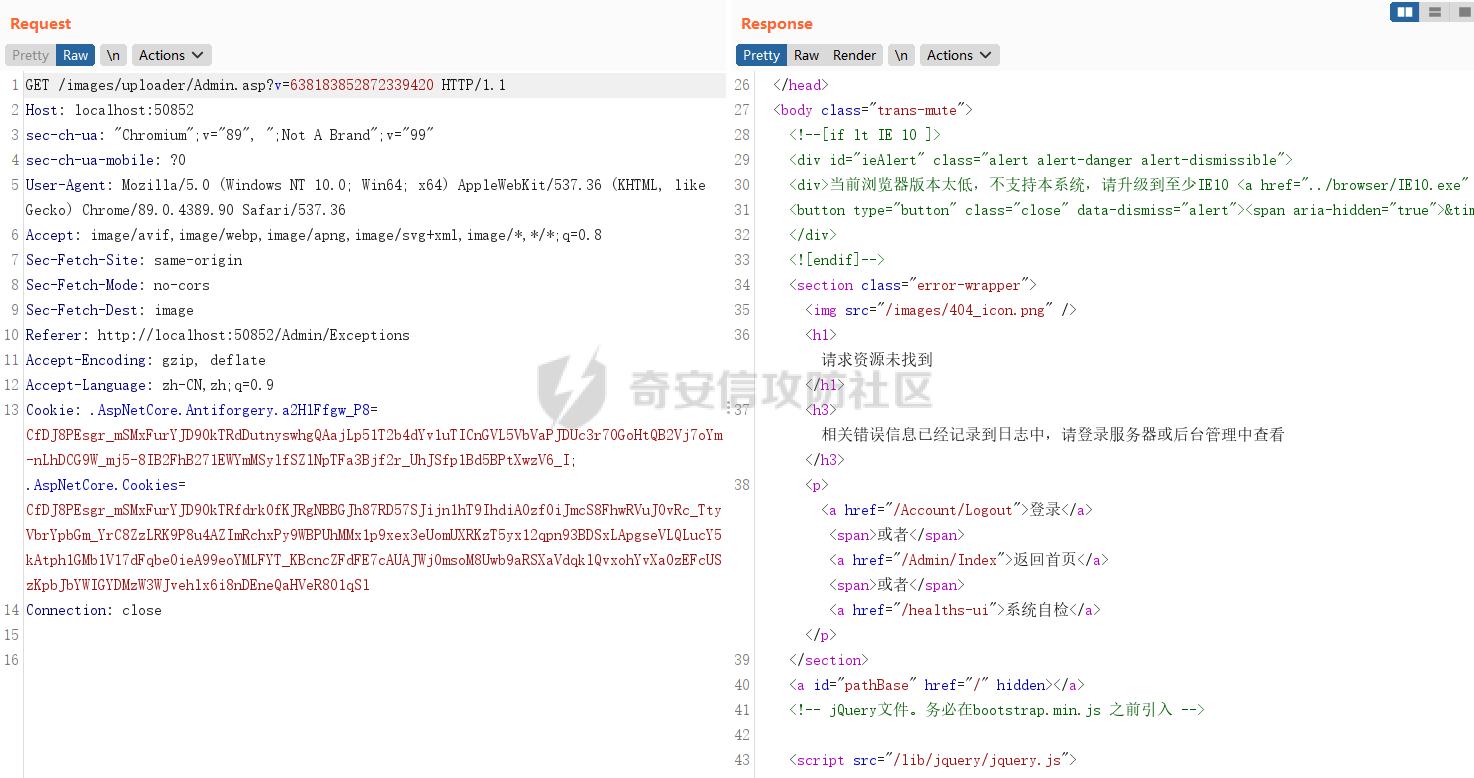
Task: Toggle \n non-printable characters in Response pane
Action: coord(901,55)
